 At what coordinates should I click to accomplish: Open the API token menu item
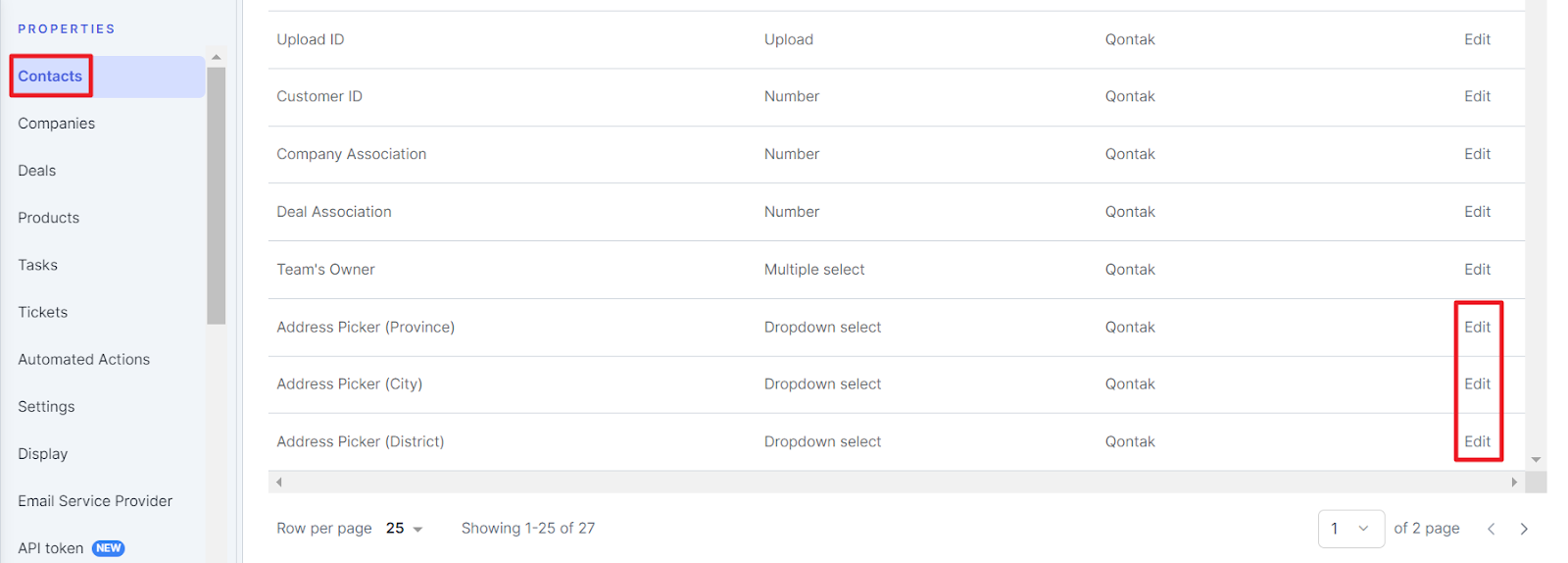pyautogui.click(x=51, y=548)
